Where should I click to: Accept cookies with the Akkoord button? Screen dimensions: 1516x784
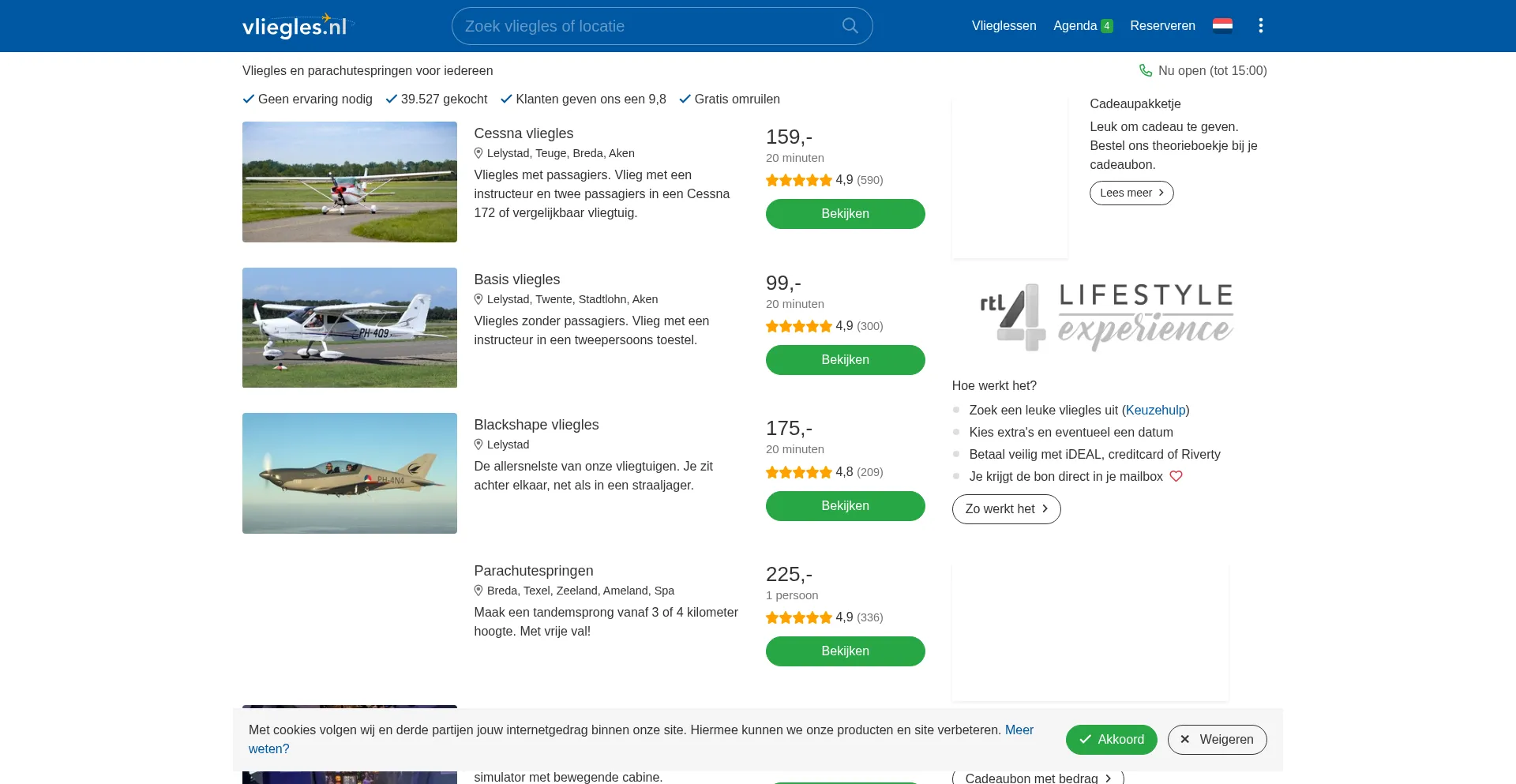(x=1111, y=740)
